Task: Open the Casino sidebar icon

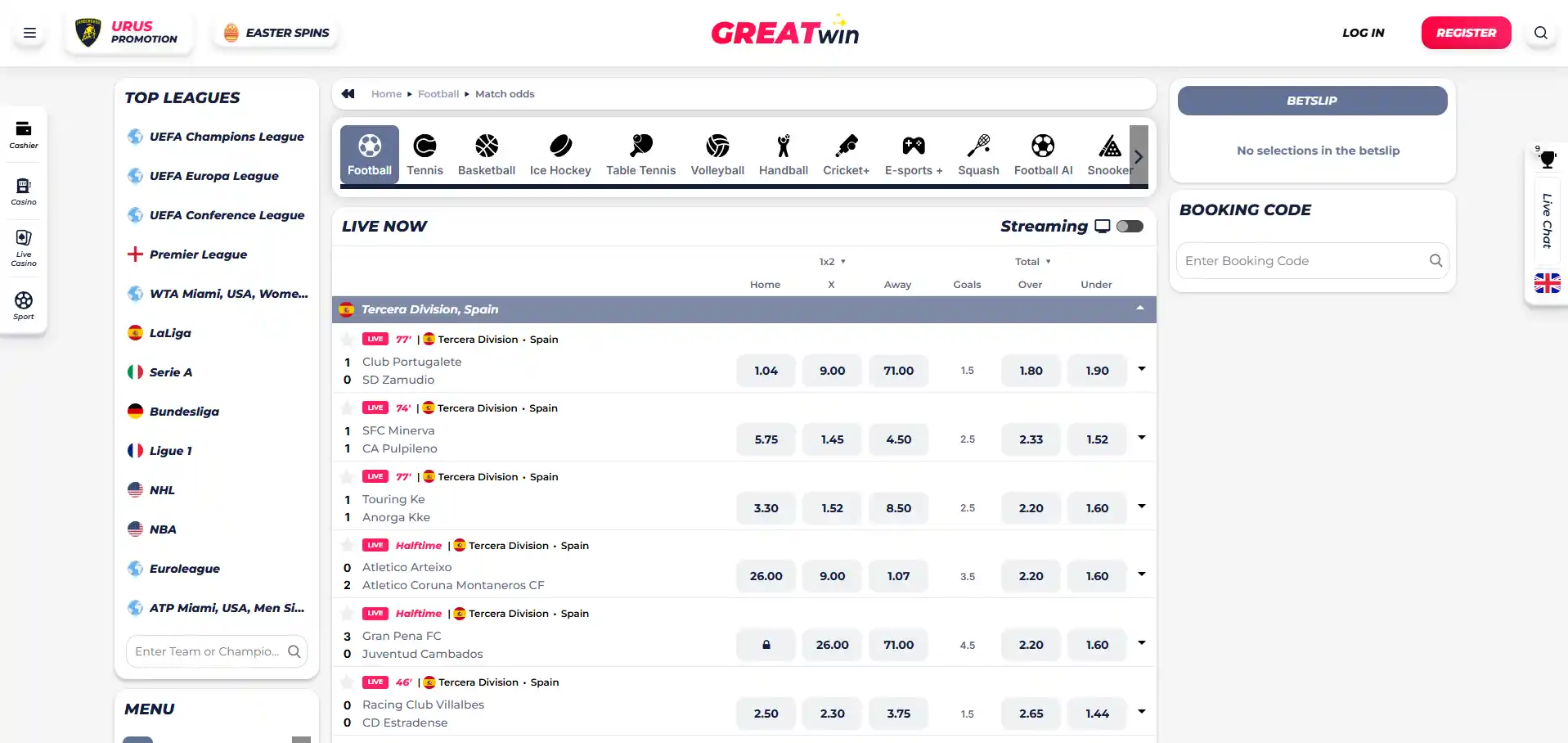Action: pyautogui.click(x=24, y=192)
